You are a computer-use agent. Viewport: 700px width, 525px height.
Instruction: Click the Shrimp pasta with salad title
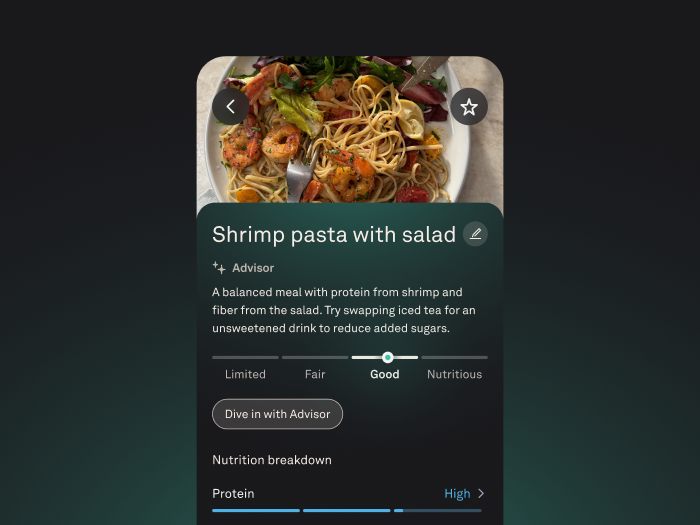[334, 234]
